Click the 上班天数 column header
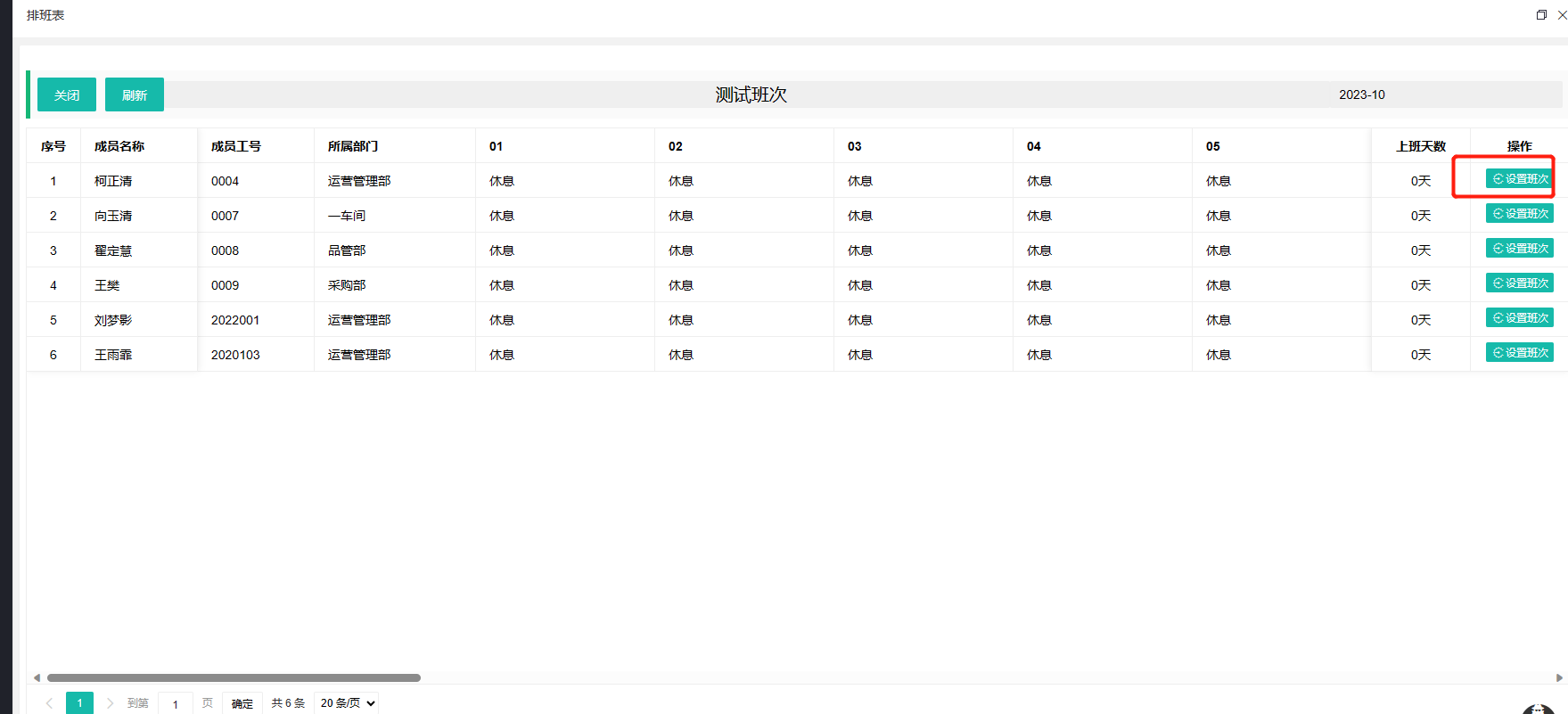The width and height of the screenshot is (1568, 714). (1420, 146)
